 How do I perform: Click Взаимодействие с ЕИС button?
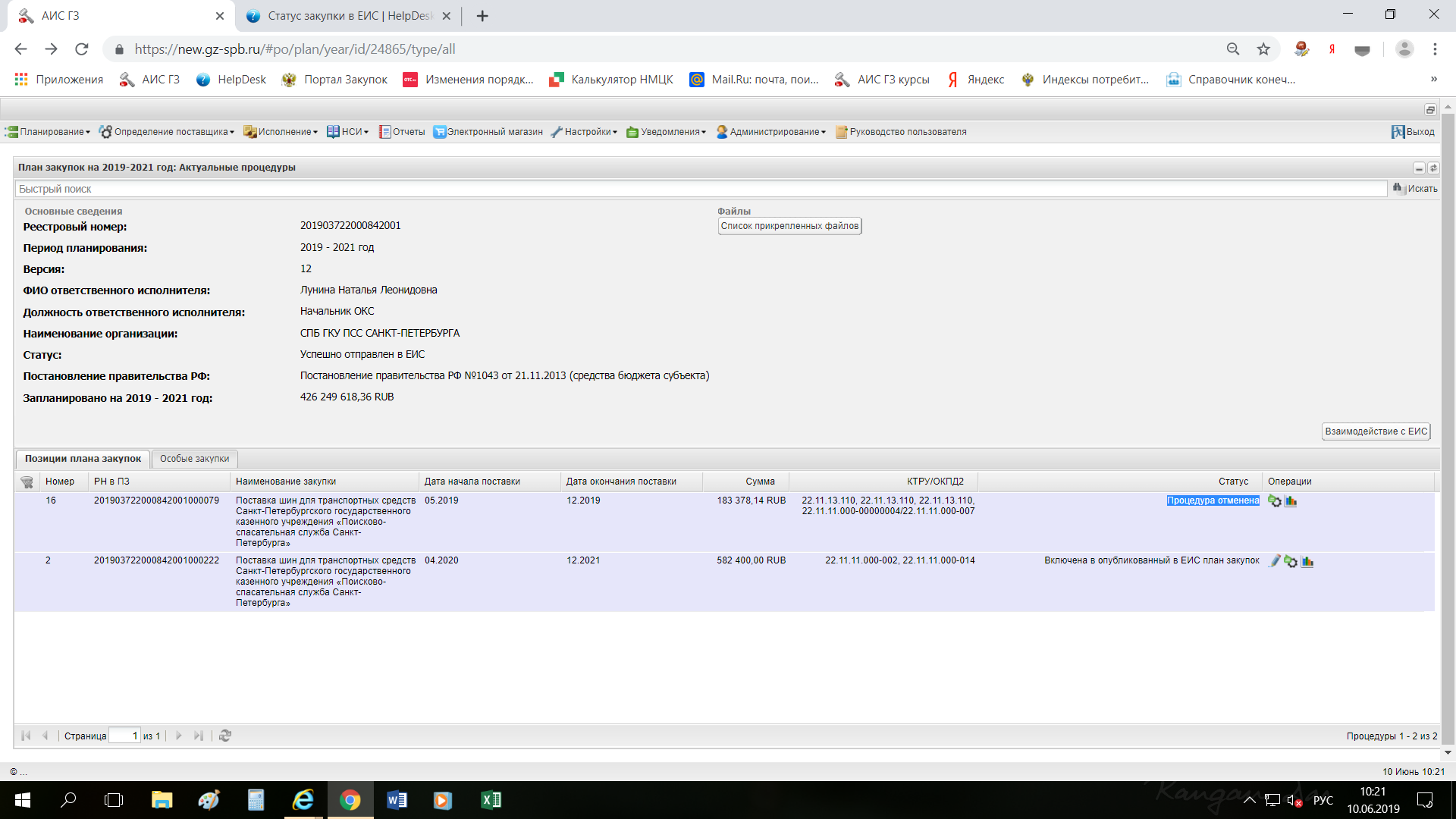(1376, 431)
